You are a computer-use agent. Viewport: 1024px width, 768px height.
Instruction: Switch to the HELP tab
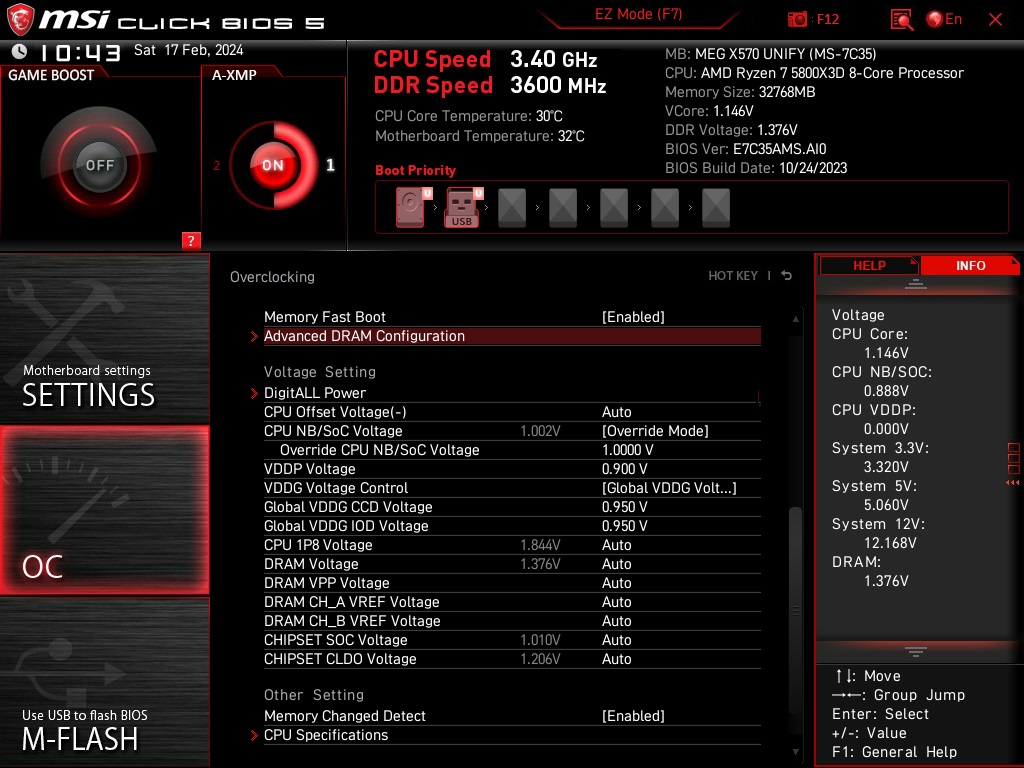[868, 265]
